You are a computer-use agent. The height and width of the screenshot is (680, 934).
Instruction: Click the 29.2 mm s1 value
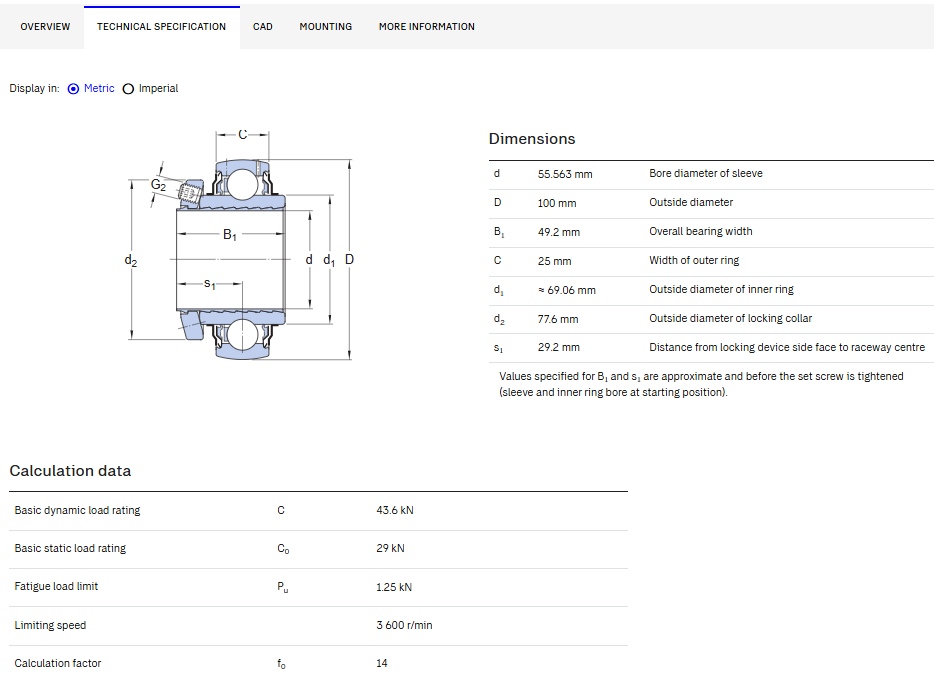559,347
